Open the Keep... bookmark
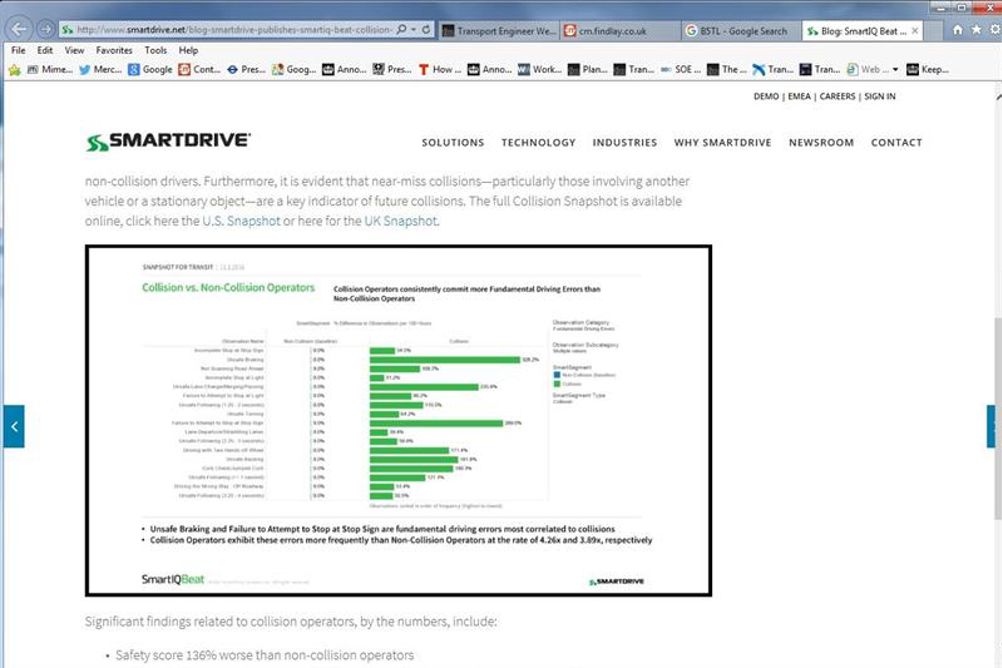 click(927, 70)
